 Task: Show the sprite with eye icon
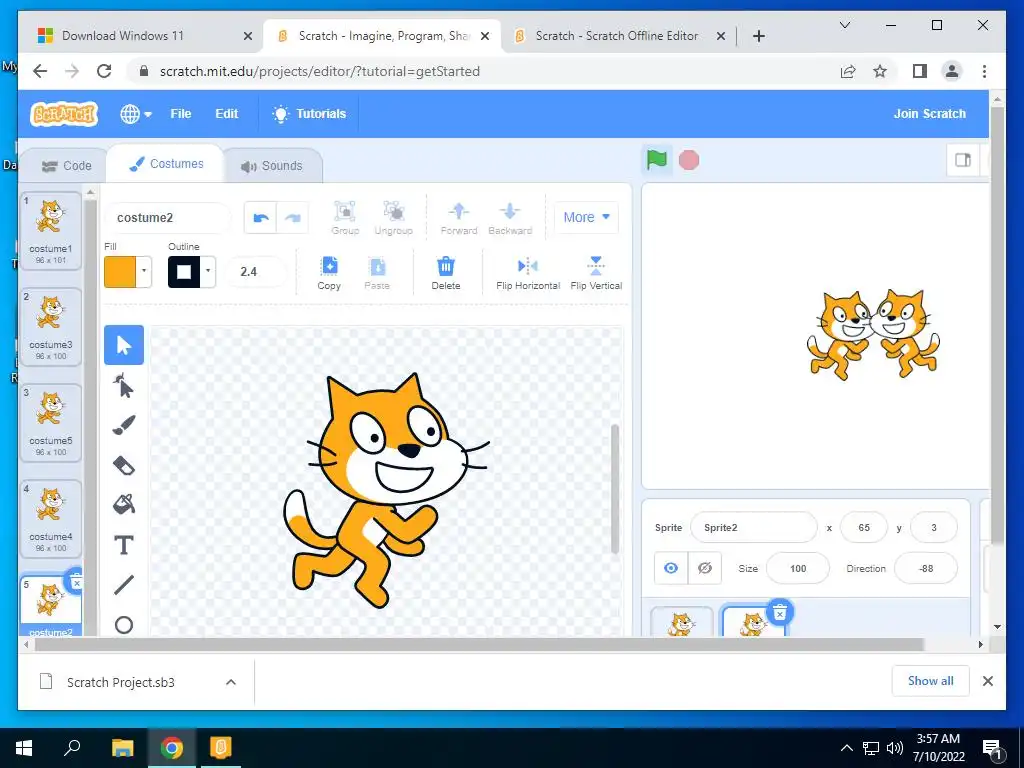(671, 568)
